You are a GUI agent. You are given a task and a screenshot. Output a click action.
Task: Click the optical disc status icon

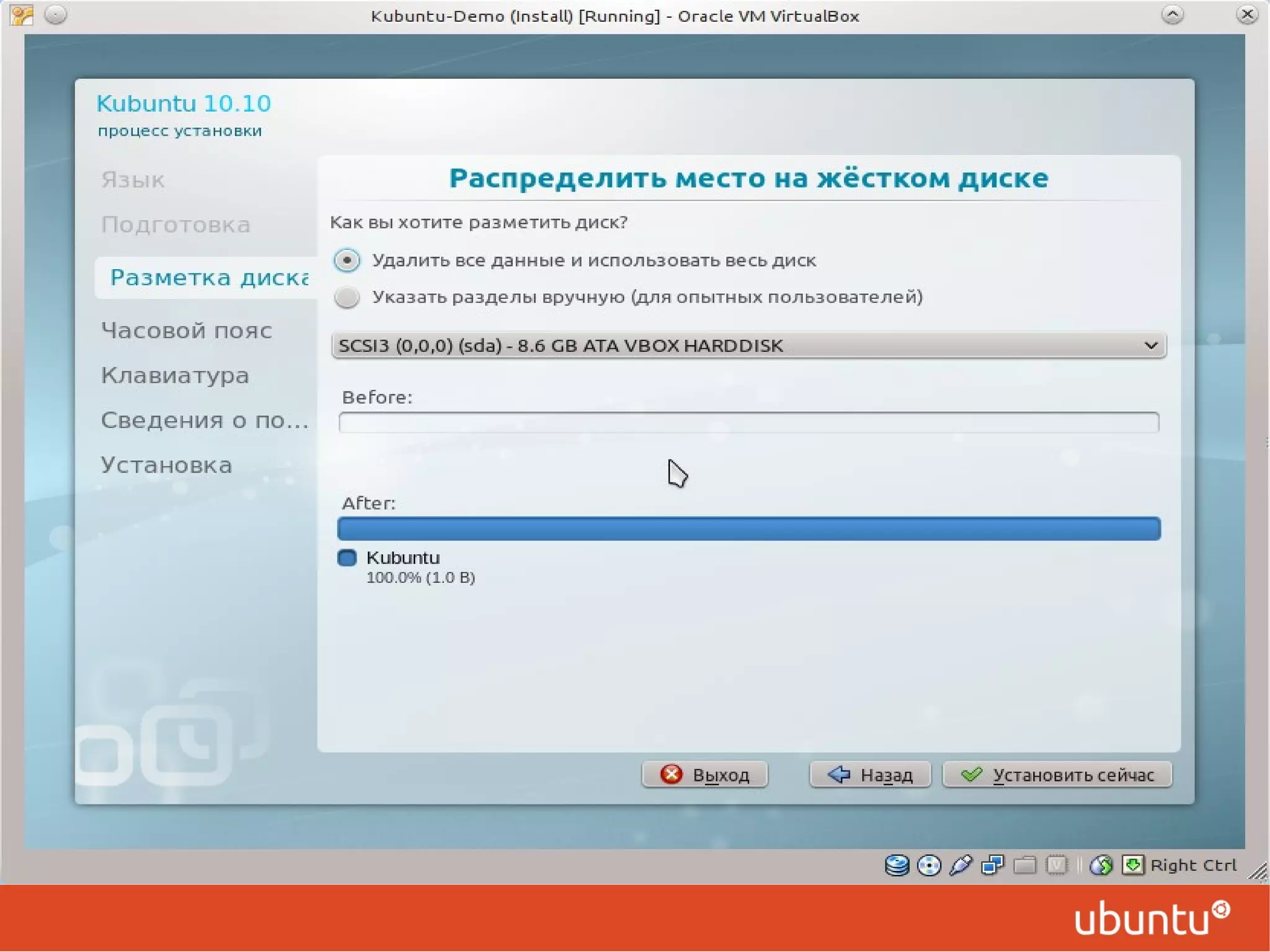click(x=928, y=865)
